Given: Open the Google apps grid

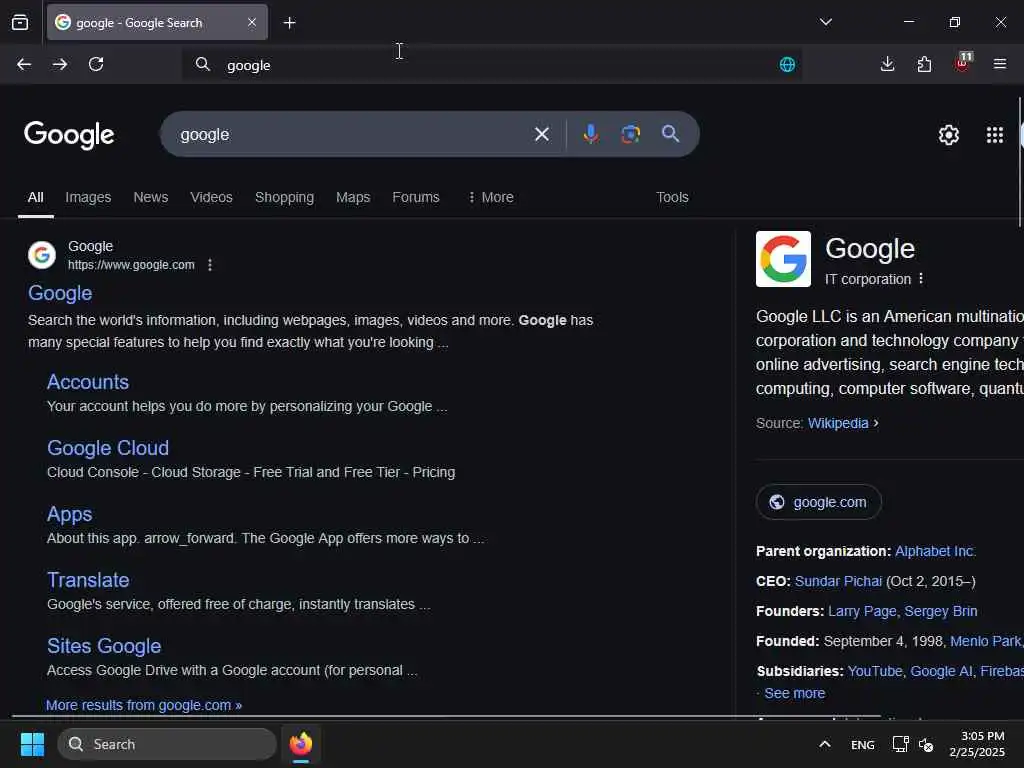Looking at the screenshot, I should (995, 135).
